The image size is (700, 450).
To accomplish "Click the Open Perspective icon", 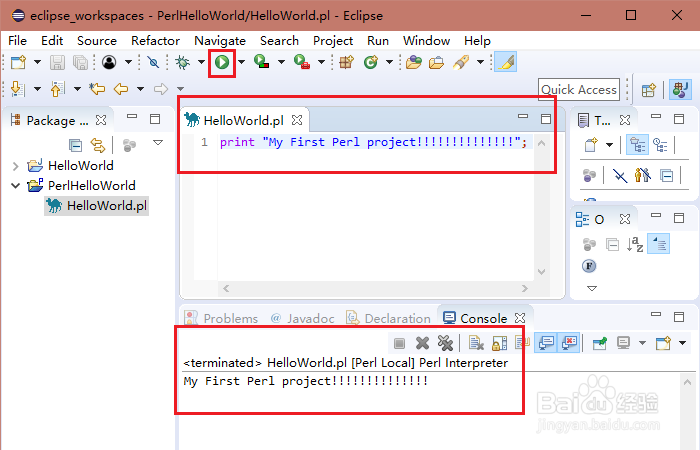I will (x=649, y=90).
